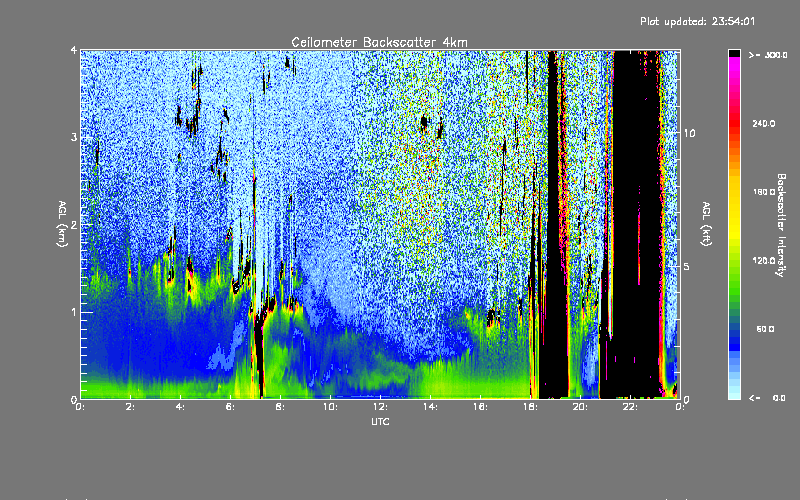Pick the red segment of the colorbar

tap(734, 123)
